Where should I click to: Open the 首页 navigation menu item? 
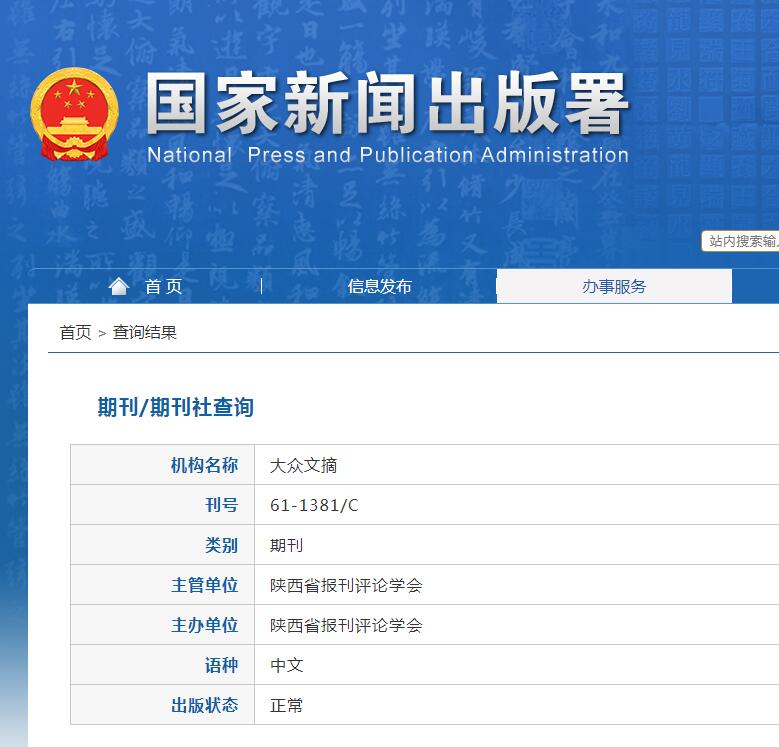(163, 287)
